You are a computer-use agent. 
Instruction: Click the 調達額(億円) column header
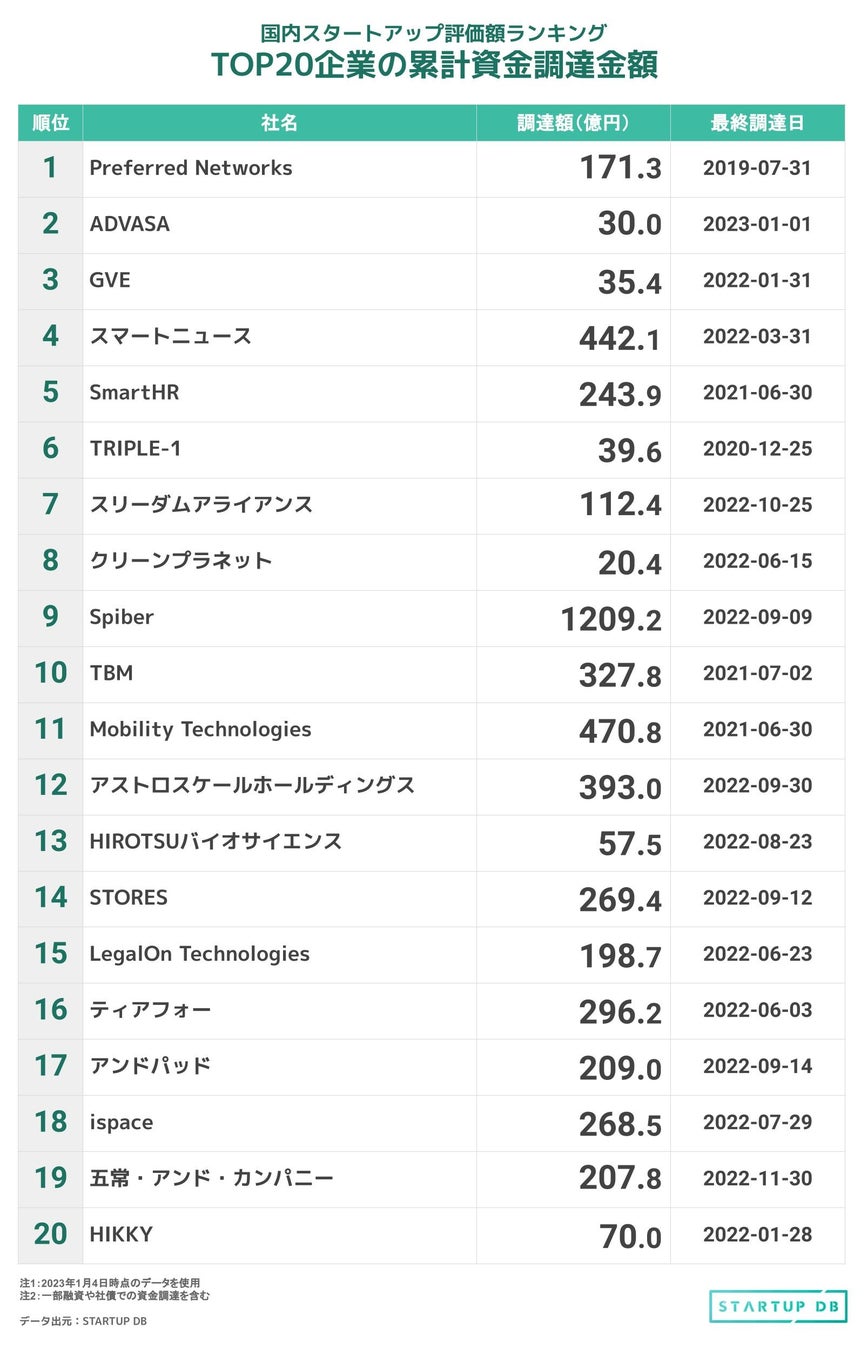pyautogui.click(x=573, y=123)
